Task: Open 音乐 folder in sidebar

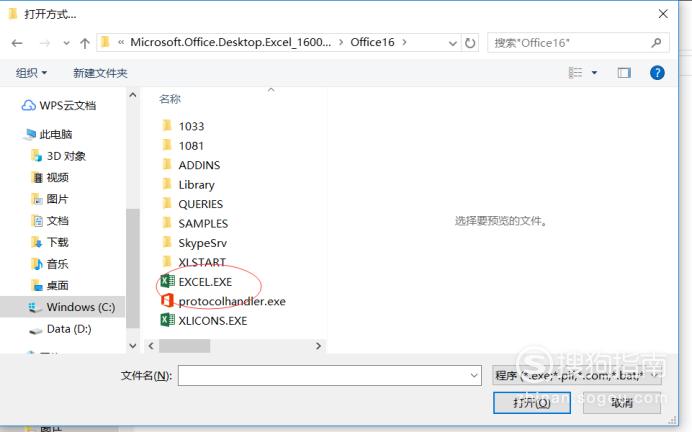Action: click(x=50, y=264)
